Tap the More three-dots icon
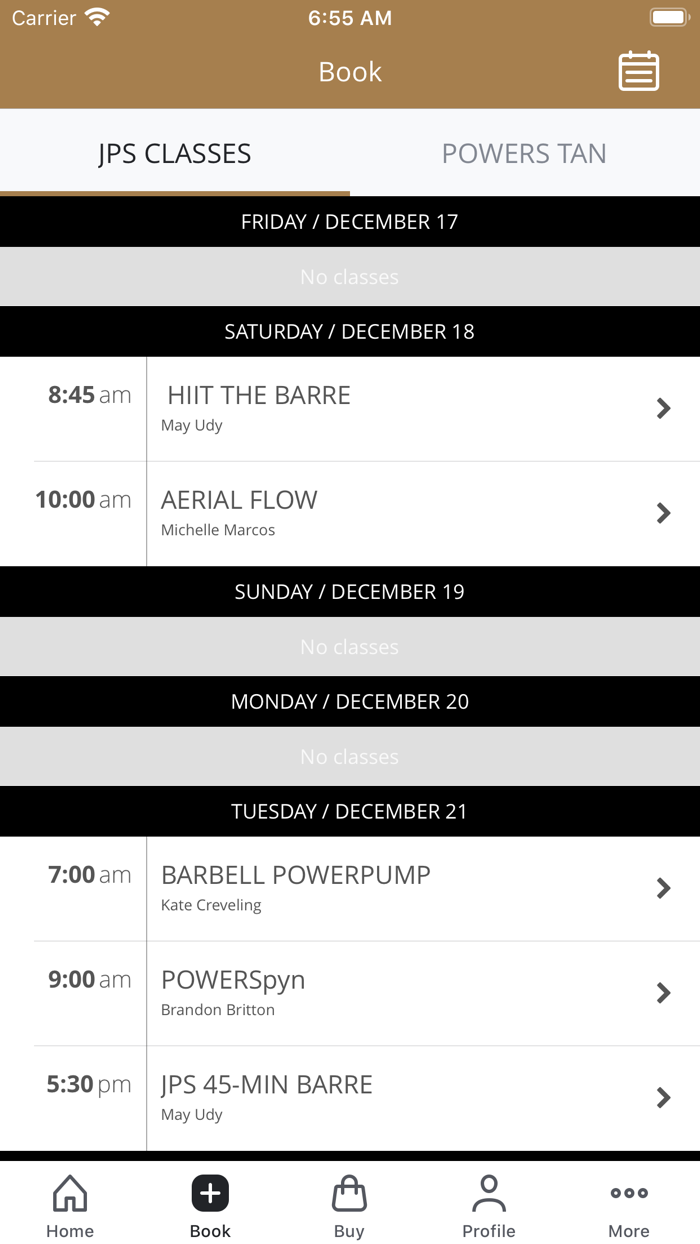 (629, 1193)
